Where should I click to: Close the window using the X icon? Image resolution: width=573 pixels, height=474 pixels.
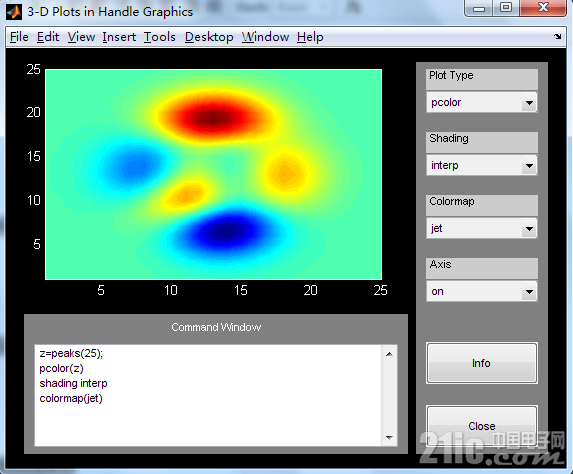543,8
